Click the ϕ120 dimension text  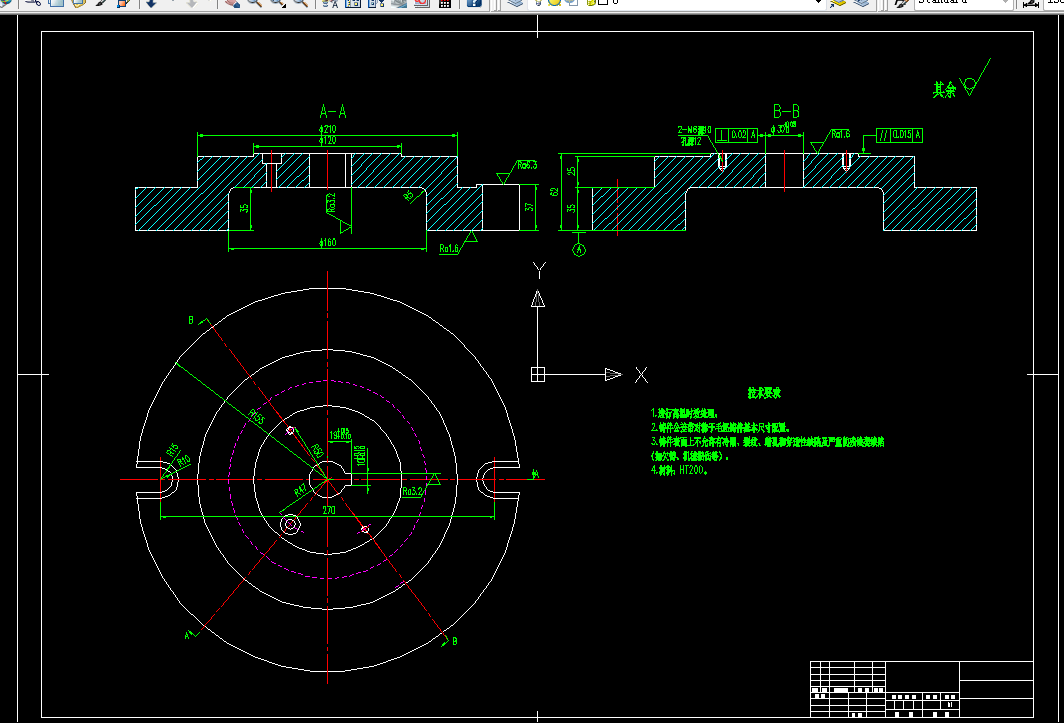coord(327,141)
